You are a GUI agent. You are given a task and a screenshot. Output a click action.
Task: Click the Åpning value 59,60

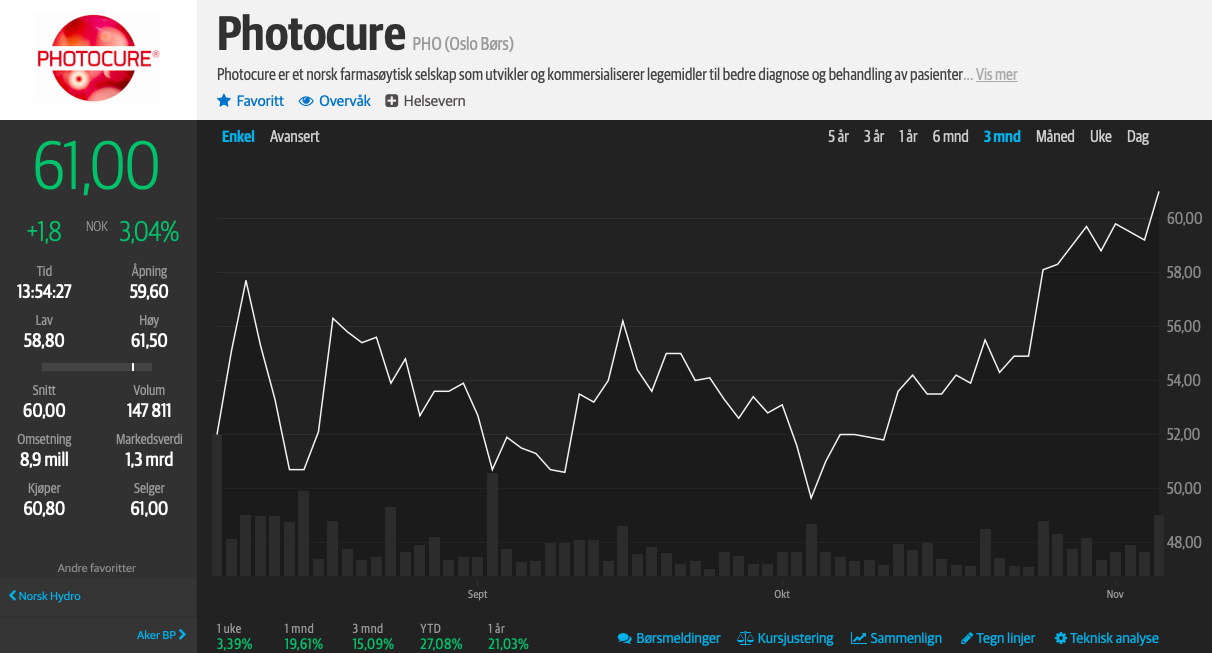[149, 292]
